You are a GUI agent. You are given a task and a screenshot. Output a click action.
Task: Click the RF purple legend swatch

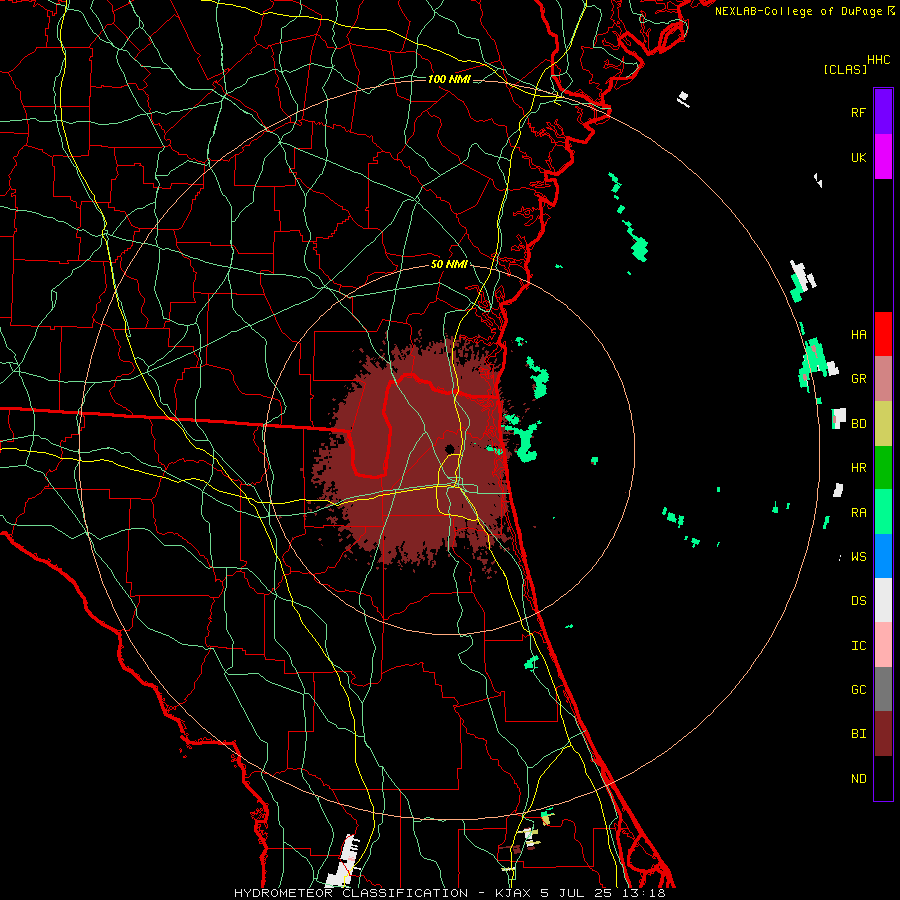click(883, 112)
